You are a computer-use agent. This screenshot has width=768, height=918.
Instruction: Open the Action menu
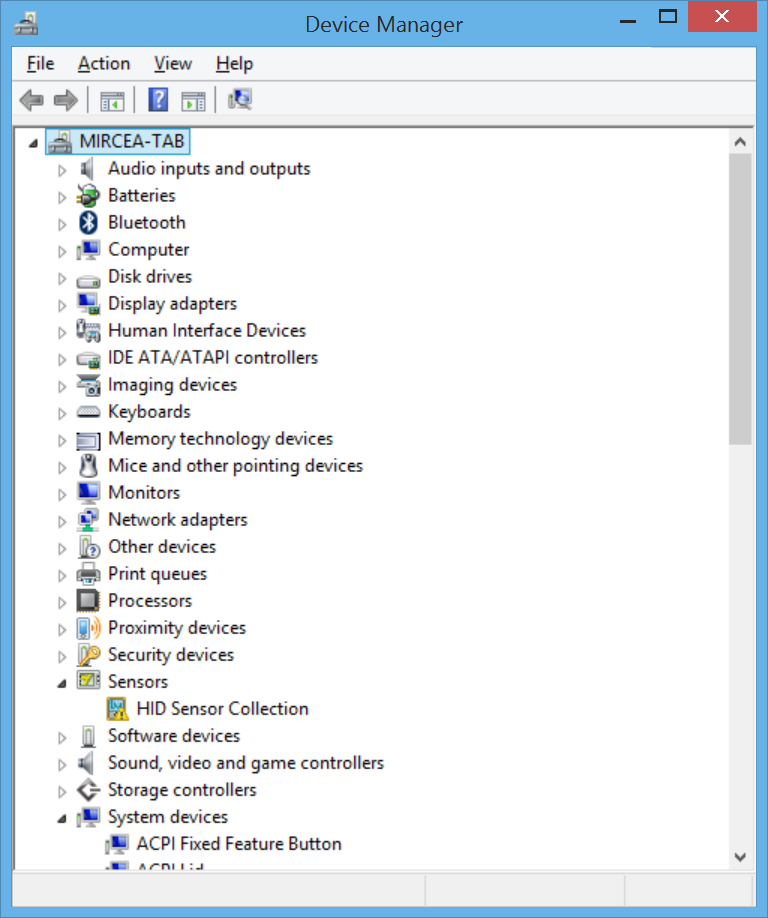(x=104, y=64)
